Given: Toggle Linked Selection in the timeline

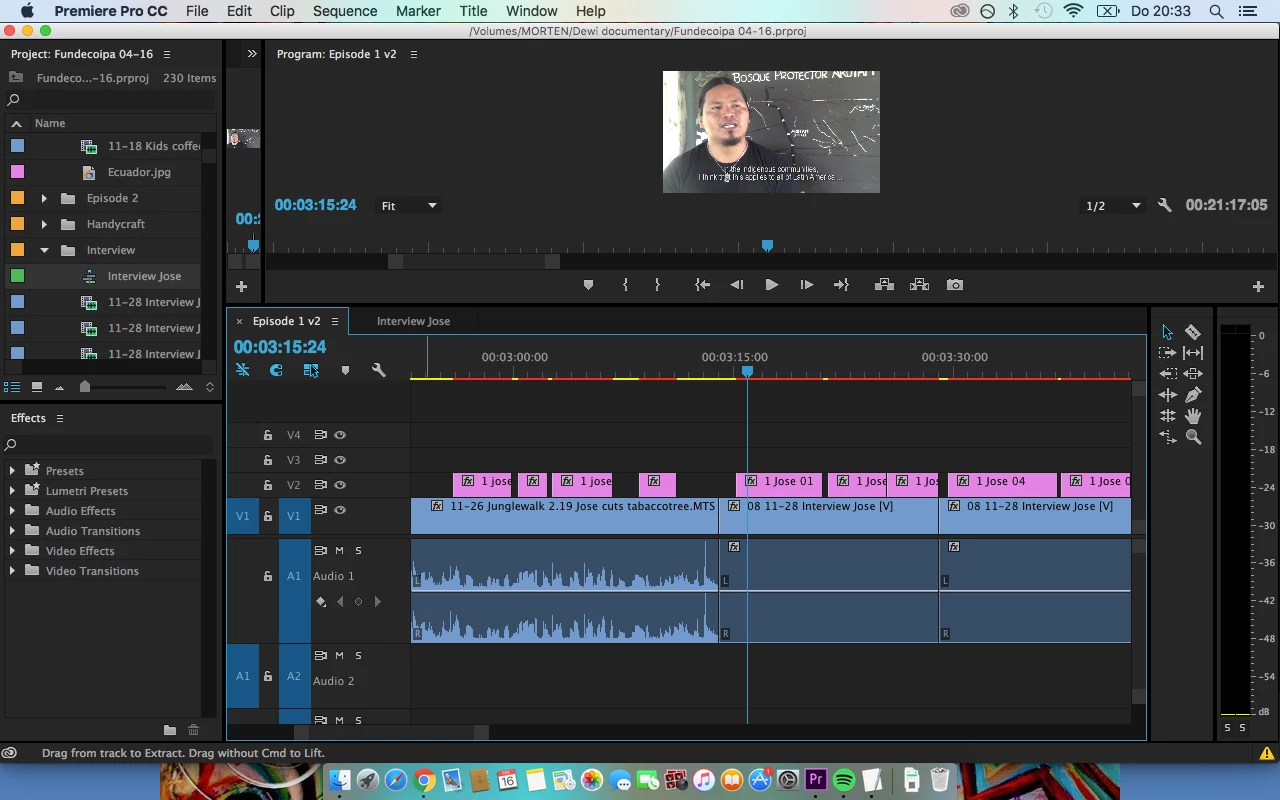Looking at the screenshot, I should pos(311,370).
